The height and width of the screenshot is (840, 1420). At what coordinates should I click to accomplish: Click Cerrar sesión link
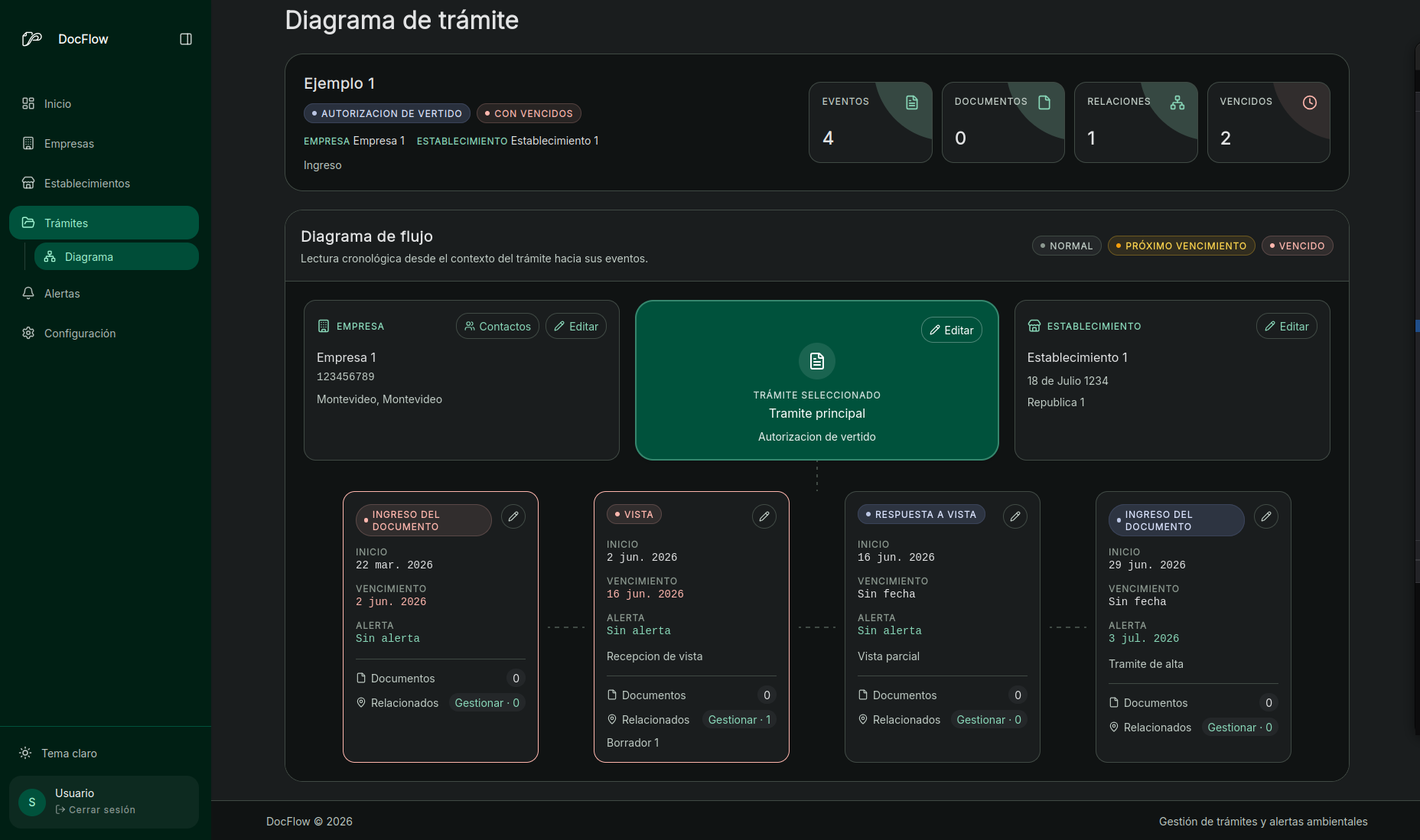pos(96,809)
